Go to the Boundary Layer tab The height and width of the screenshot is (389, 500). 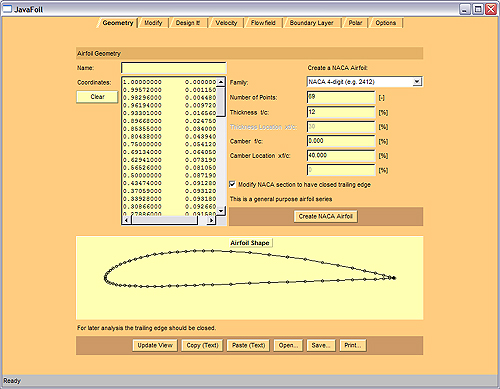tap(311, 23)
